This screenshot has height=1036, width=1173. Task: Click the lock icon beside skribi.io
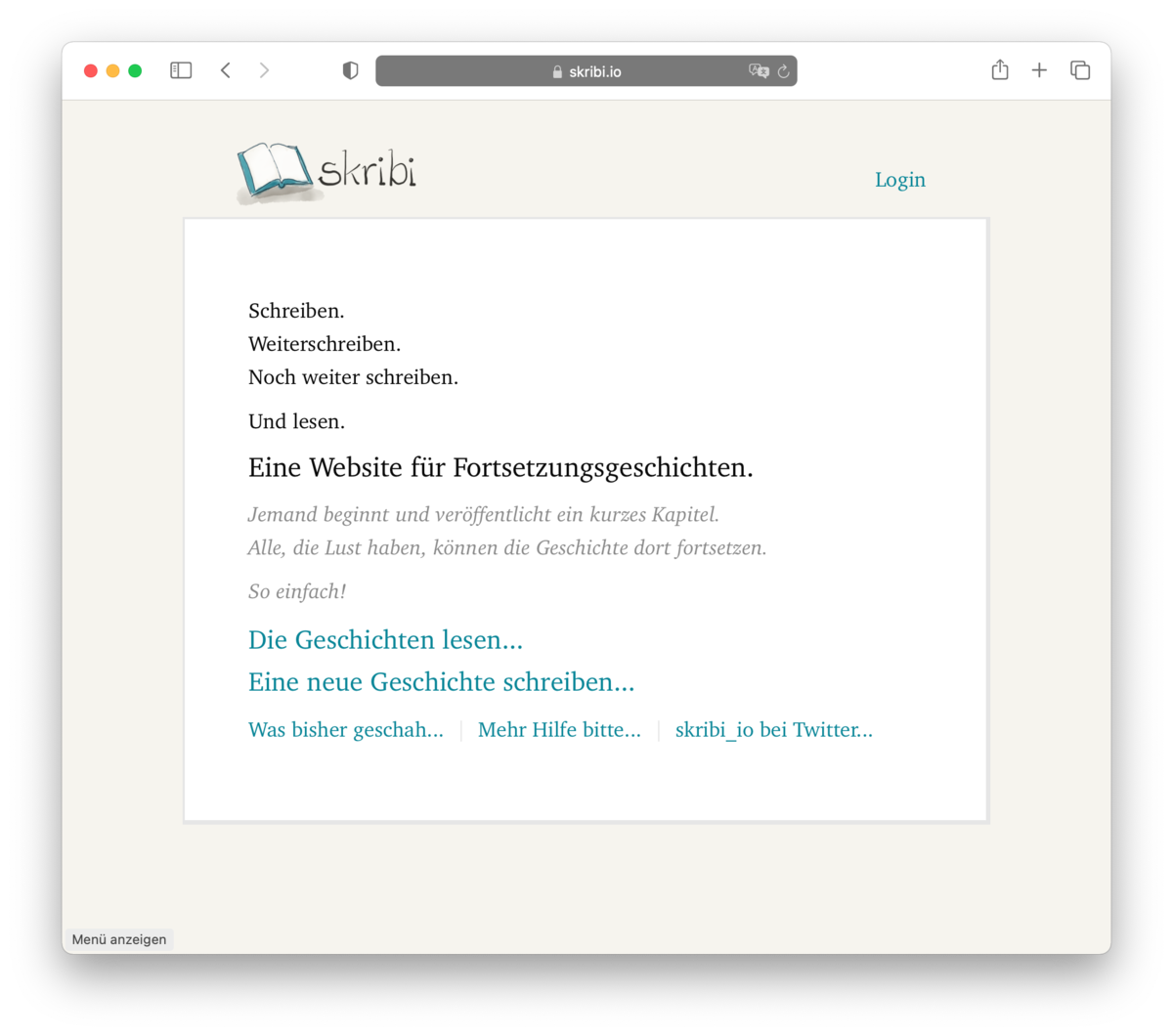557,71
